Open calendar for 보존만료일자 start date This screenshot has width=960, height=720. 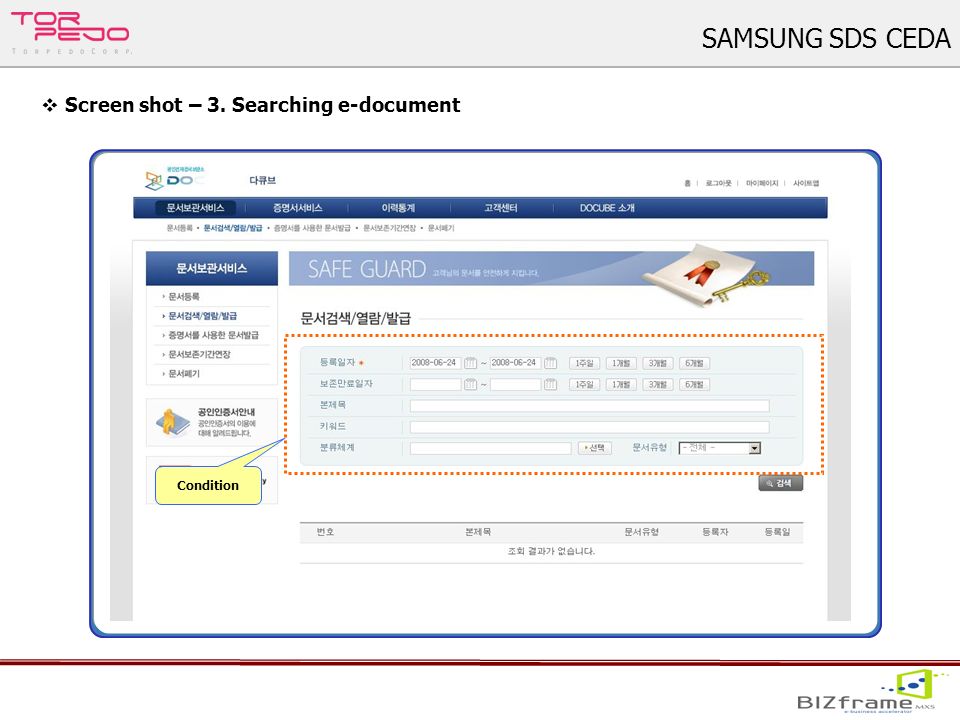point(470,384)
